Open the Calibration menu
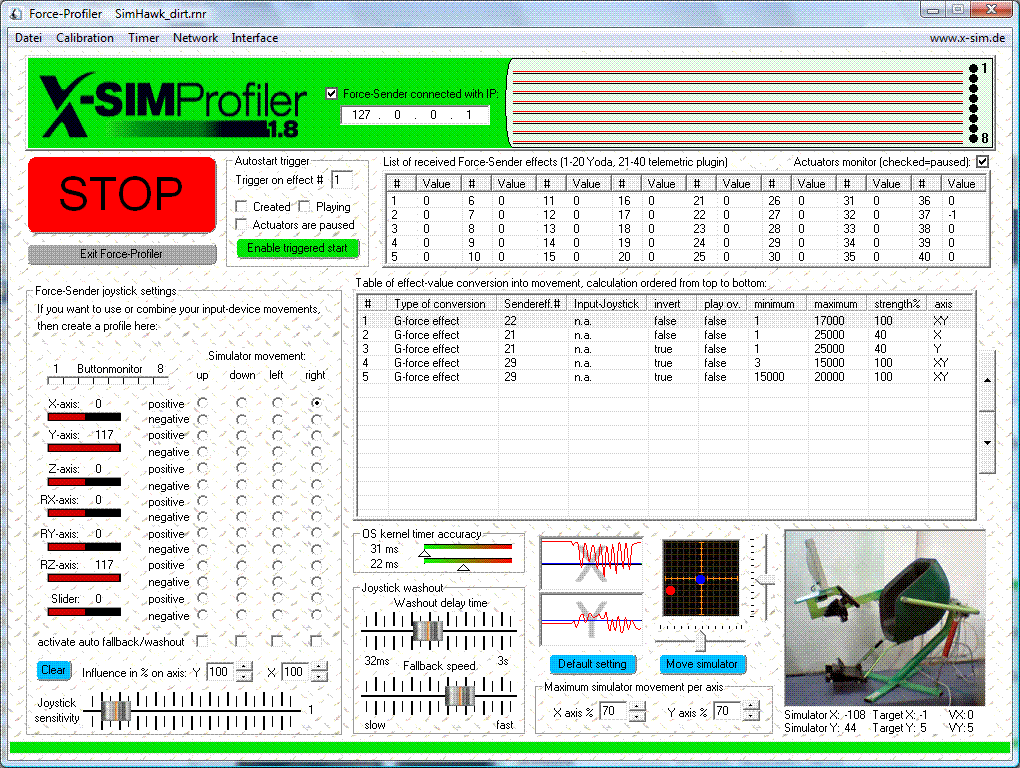1020x768 pixels. pyautogui.click(x=85, y=38)
